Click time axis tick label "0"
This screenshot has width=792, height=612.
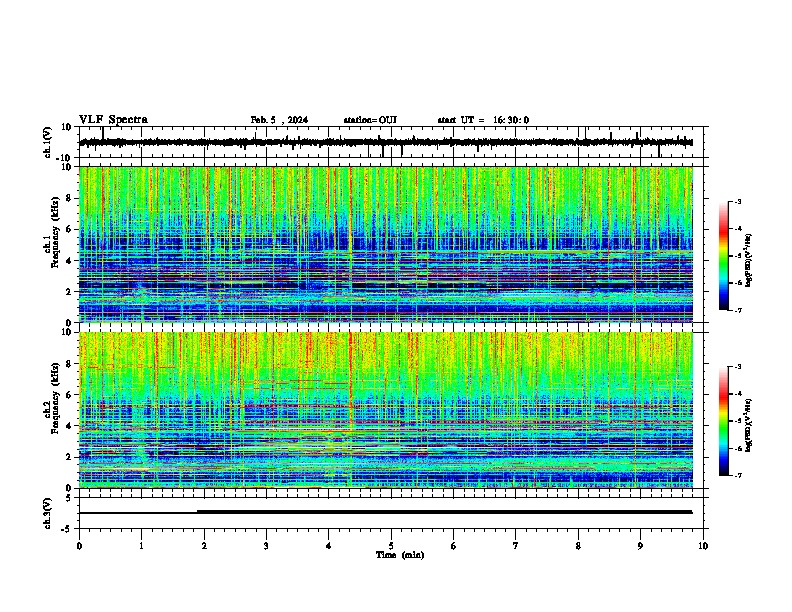pos(79,546)
